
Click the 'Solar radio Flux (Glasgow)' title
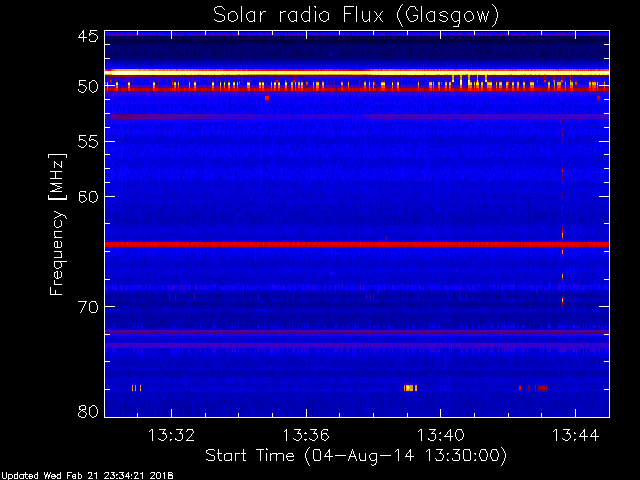(x=356, y=16)
